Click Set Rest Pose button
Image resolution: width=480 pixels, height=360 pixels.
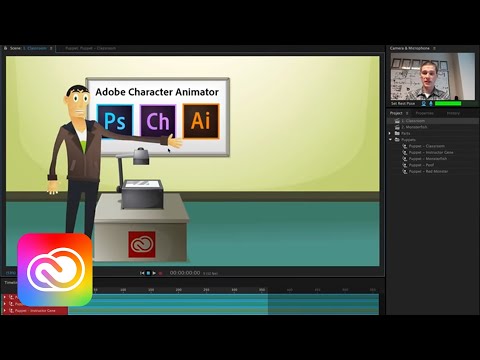pos(403,104)
